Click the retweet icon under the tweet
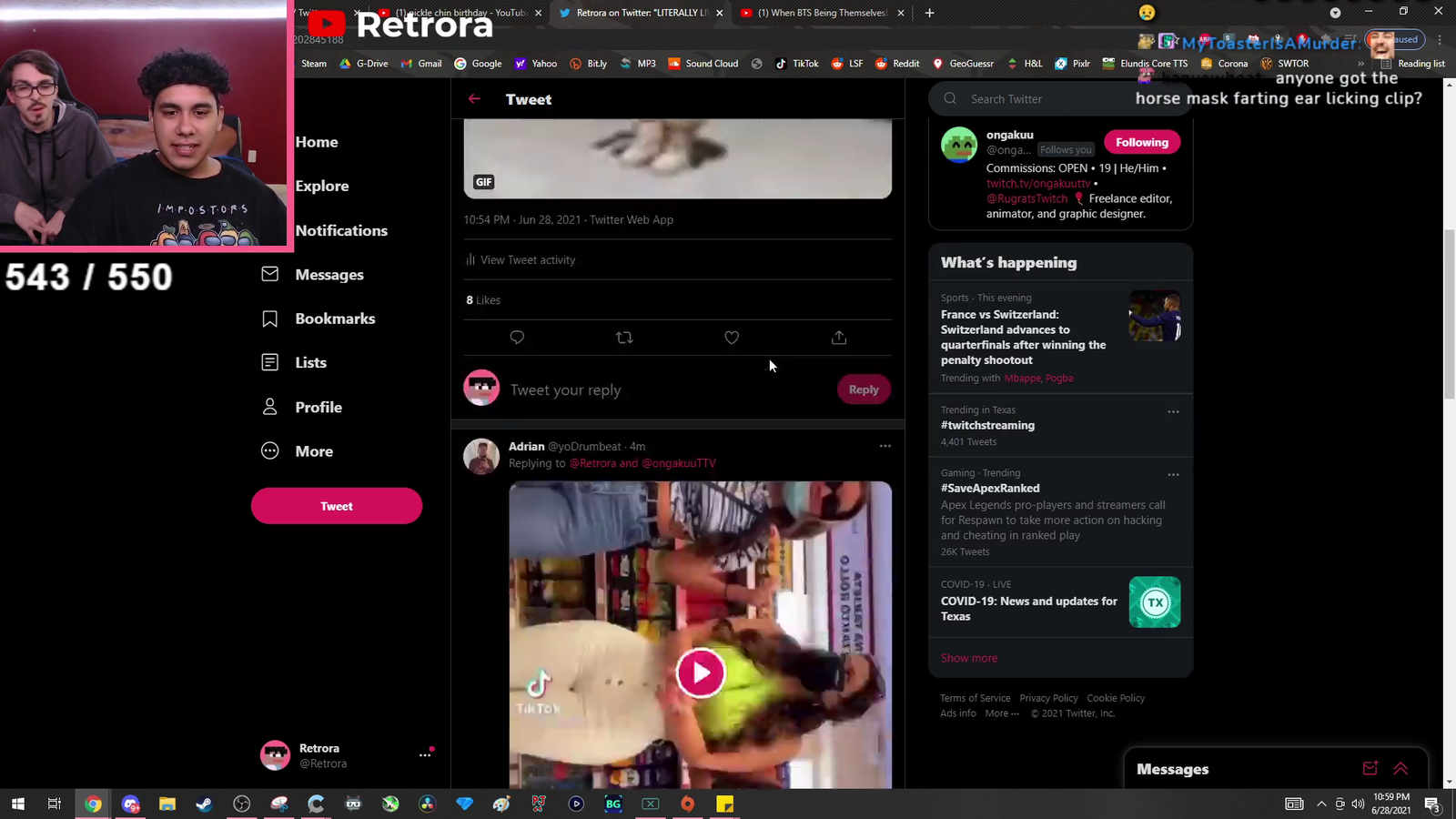This screenshot has height=819, width=1456. 624,338
